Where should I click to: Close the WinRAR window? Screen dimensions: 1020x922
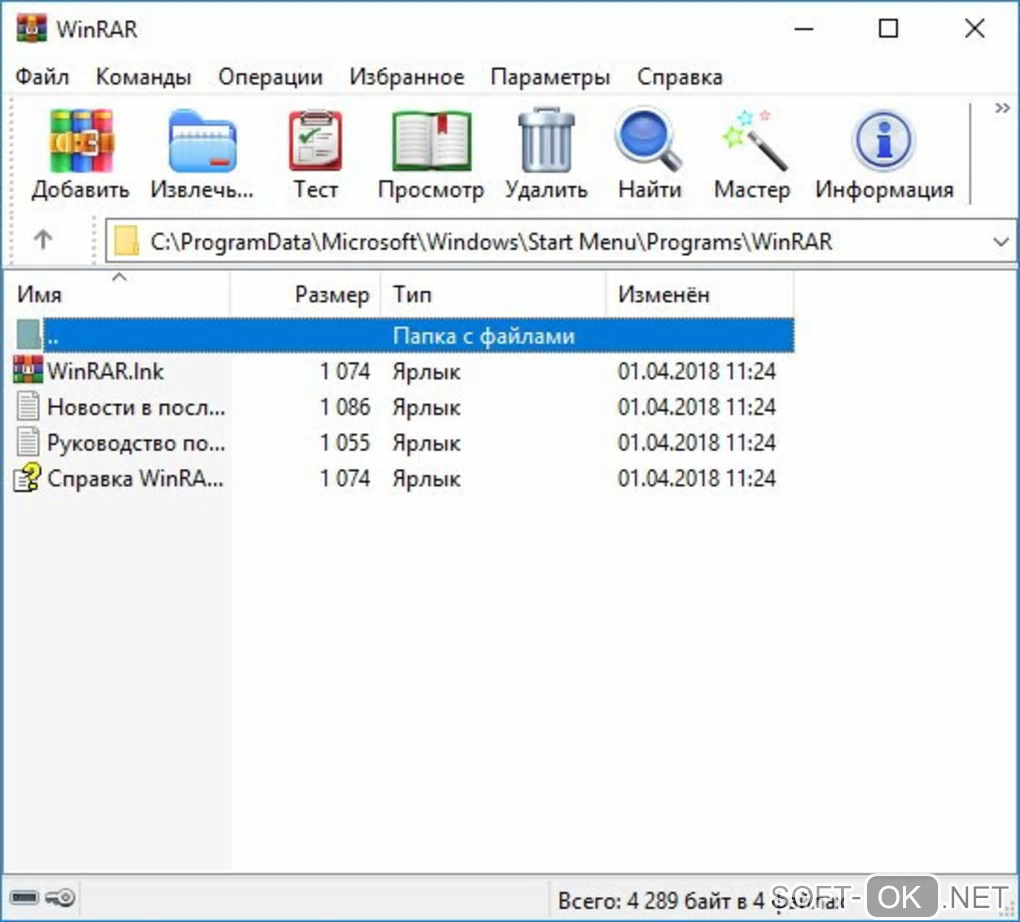click(974, 29)
